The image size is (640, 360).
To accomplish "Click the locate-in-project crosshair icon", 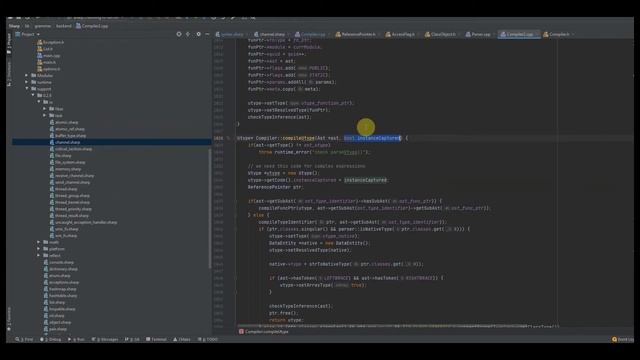I will 179,34.
